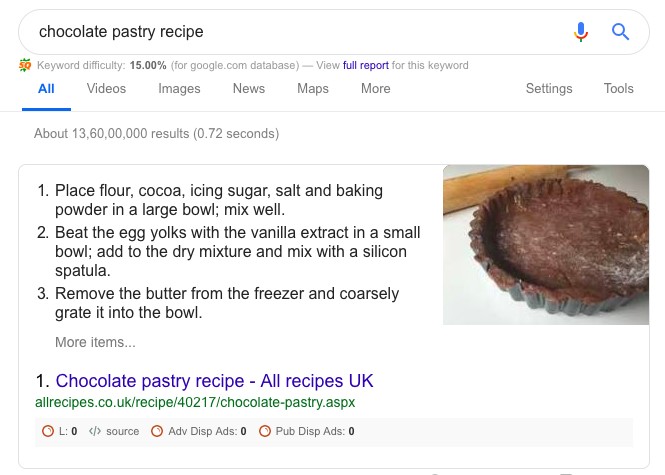Go to the Maps tab
The width and height of the screenshot is (665, 475).
(x=313, y=89)
